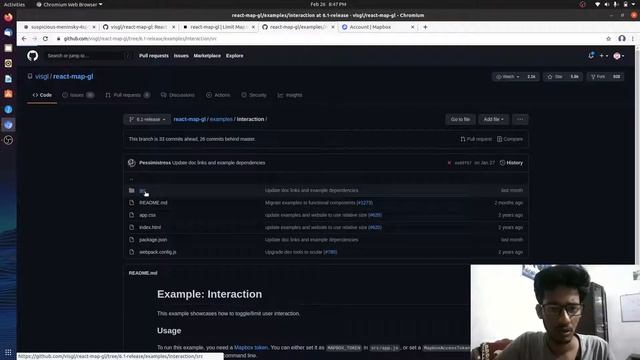Open Ubuntu Software dock icon
This screenshot has width=640, height=360.
(x=8, y=94)
